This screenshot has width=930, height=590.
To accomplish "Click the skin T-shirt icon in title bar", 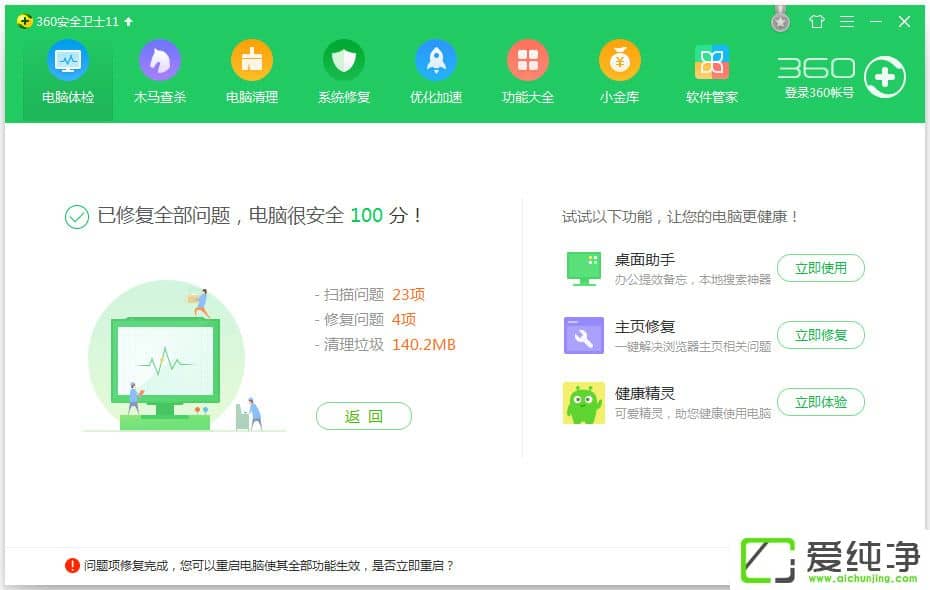I will (x=817, y=21).
